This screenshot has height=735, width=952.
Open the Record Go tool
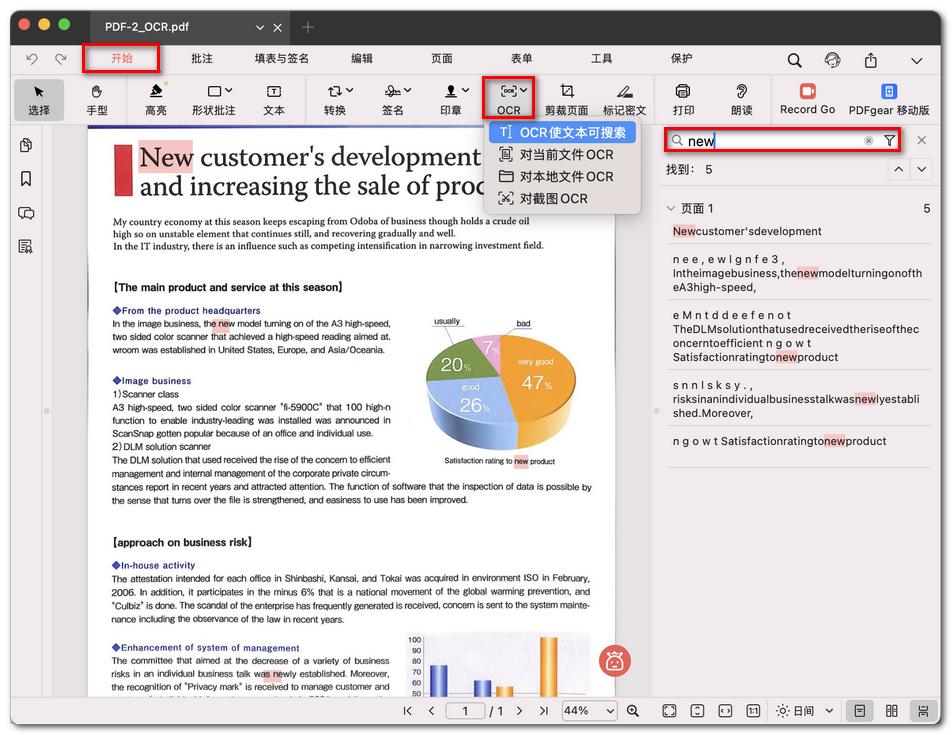[x=807, y=99]
